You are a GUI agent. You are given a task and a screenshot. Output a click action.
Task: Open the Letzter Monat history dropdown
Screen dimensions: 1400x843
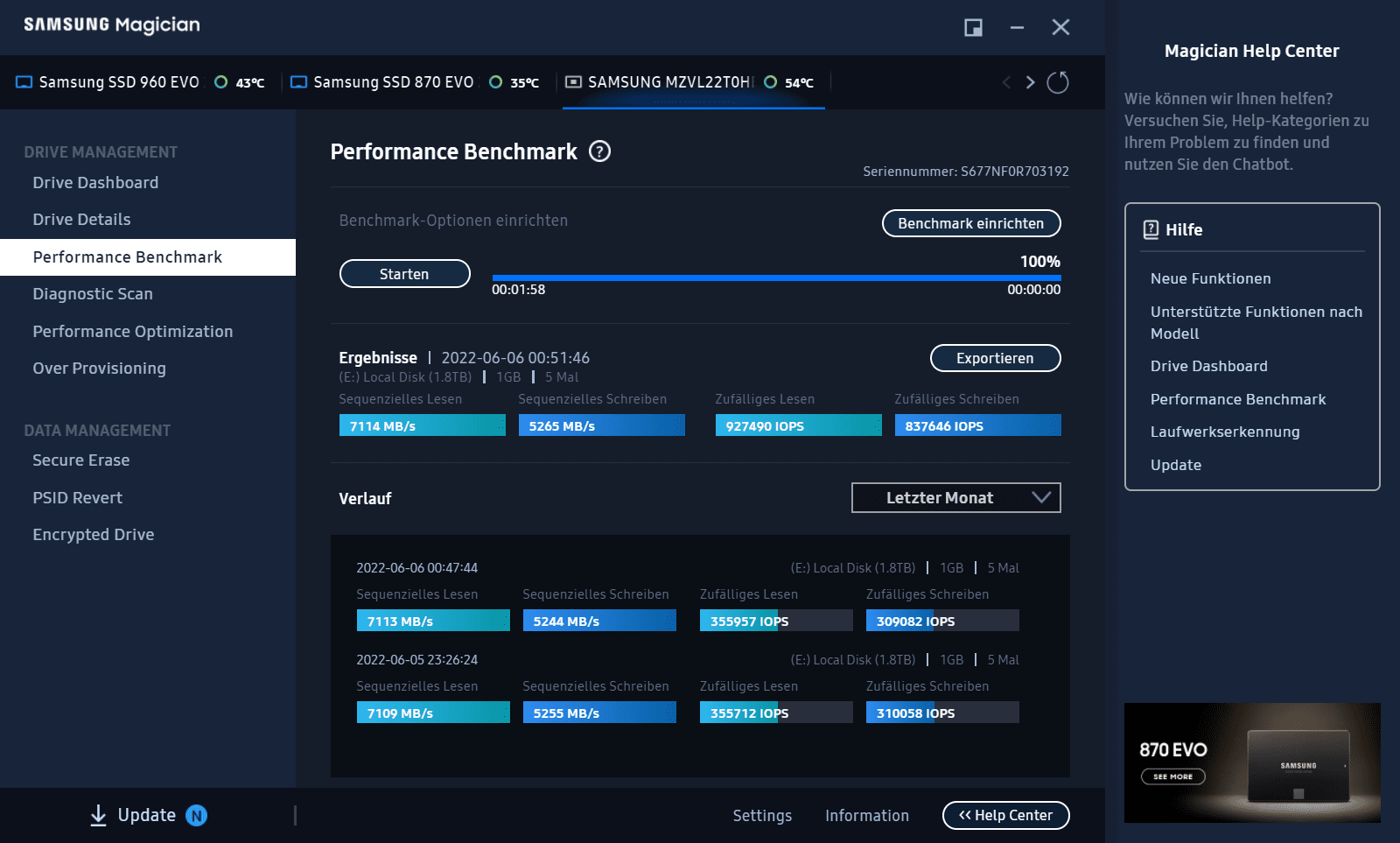(x=956, y=498)
